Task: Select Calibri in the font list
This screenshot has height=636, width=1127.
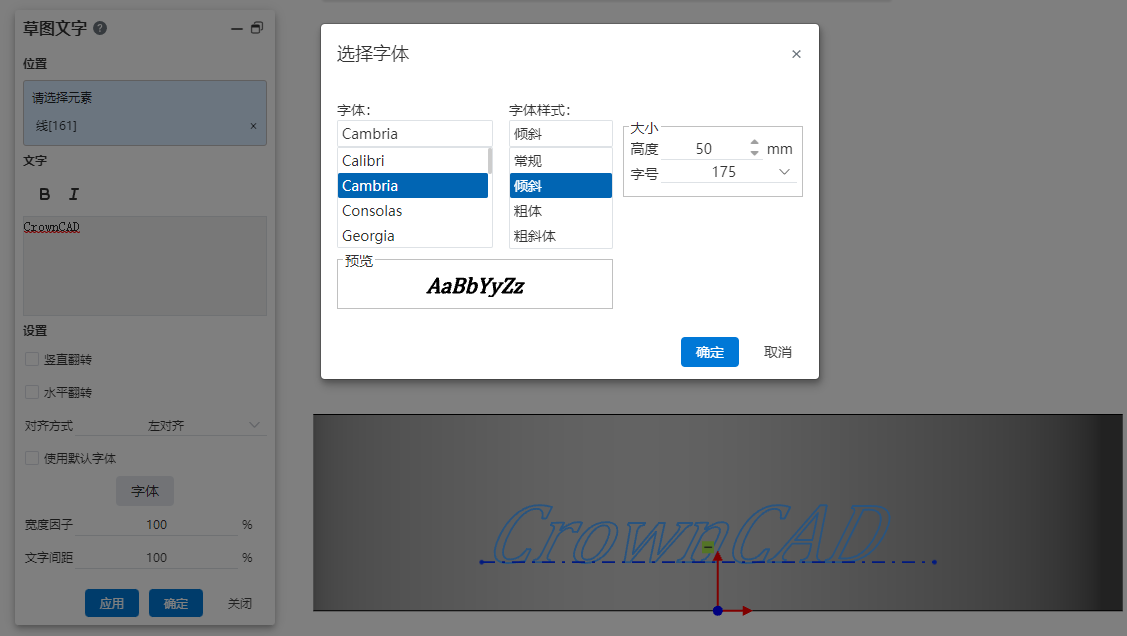Action: pos(413,161)
